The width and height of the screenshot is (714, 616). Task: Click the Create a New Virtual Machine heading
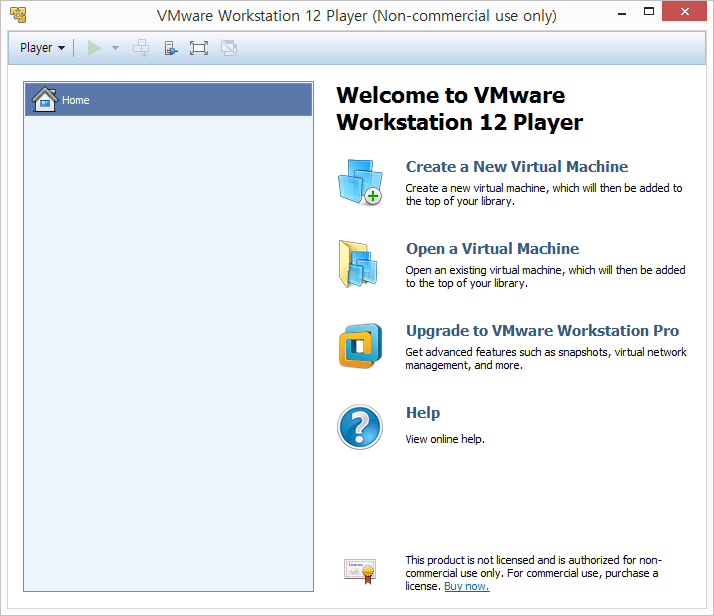coord(516,167)
